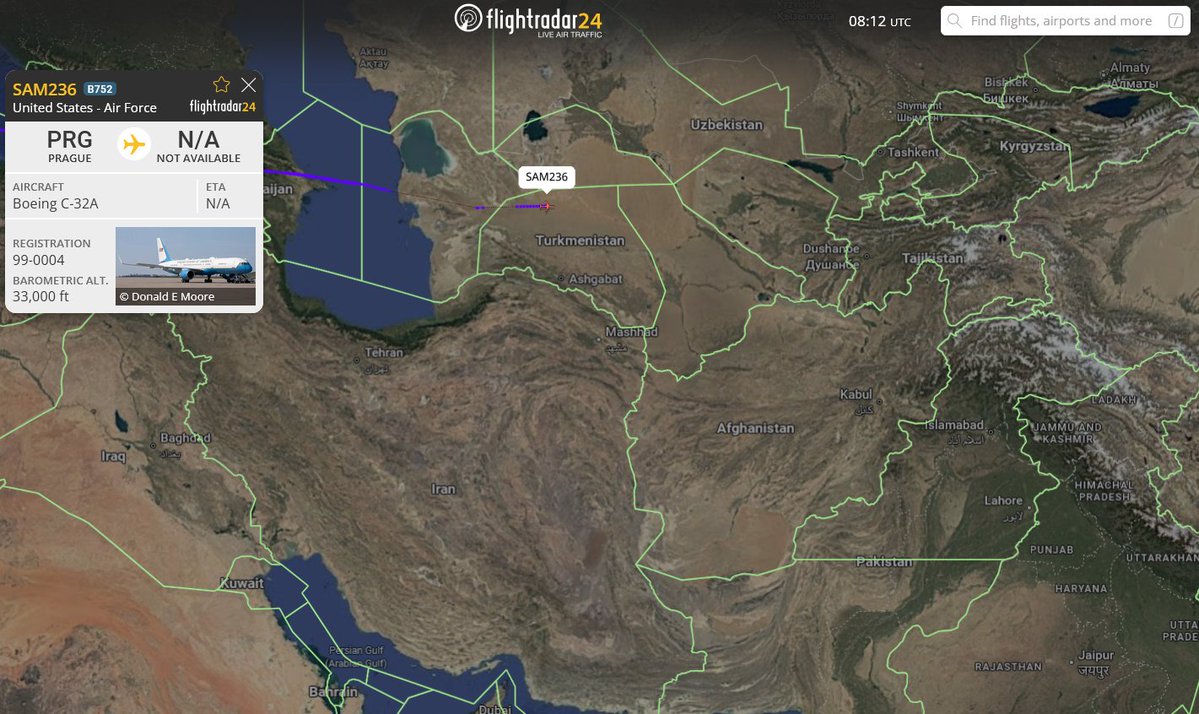This screenshot has height=714, width=1199.
Task: Click the Tajikistan country label
Action: pos(932,258)
